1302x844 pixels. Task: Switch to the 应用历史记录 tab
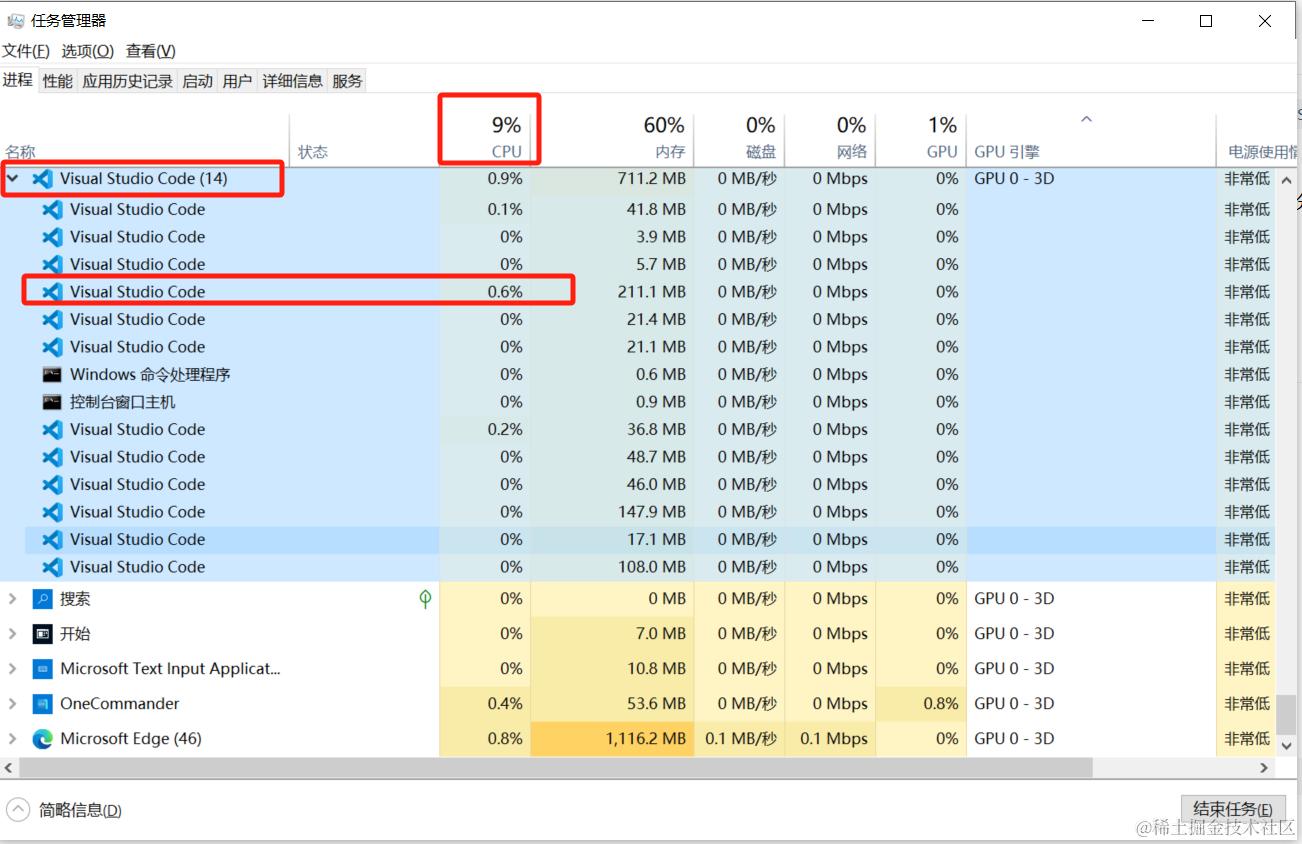[x=127, y=82]
